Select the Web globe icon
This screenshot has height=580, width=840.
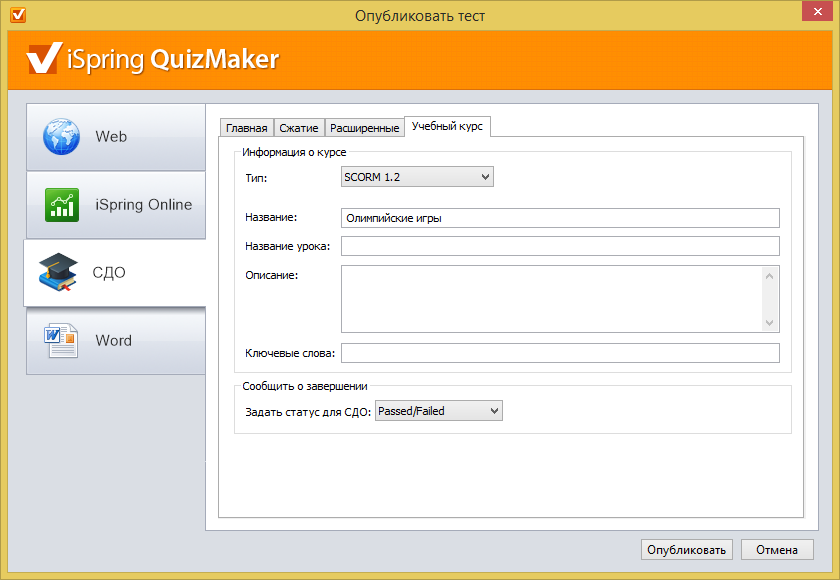click(x=61, y=137)
